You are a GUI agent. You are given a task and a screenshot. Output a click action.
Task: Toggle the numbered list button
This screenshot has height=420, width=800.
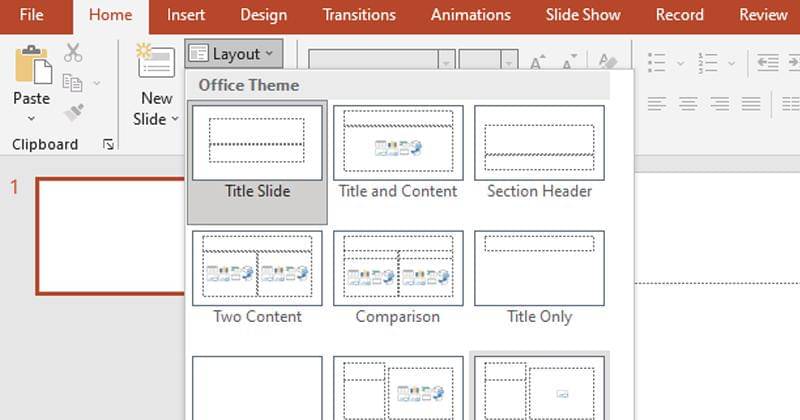[707, 63]
